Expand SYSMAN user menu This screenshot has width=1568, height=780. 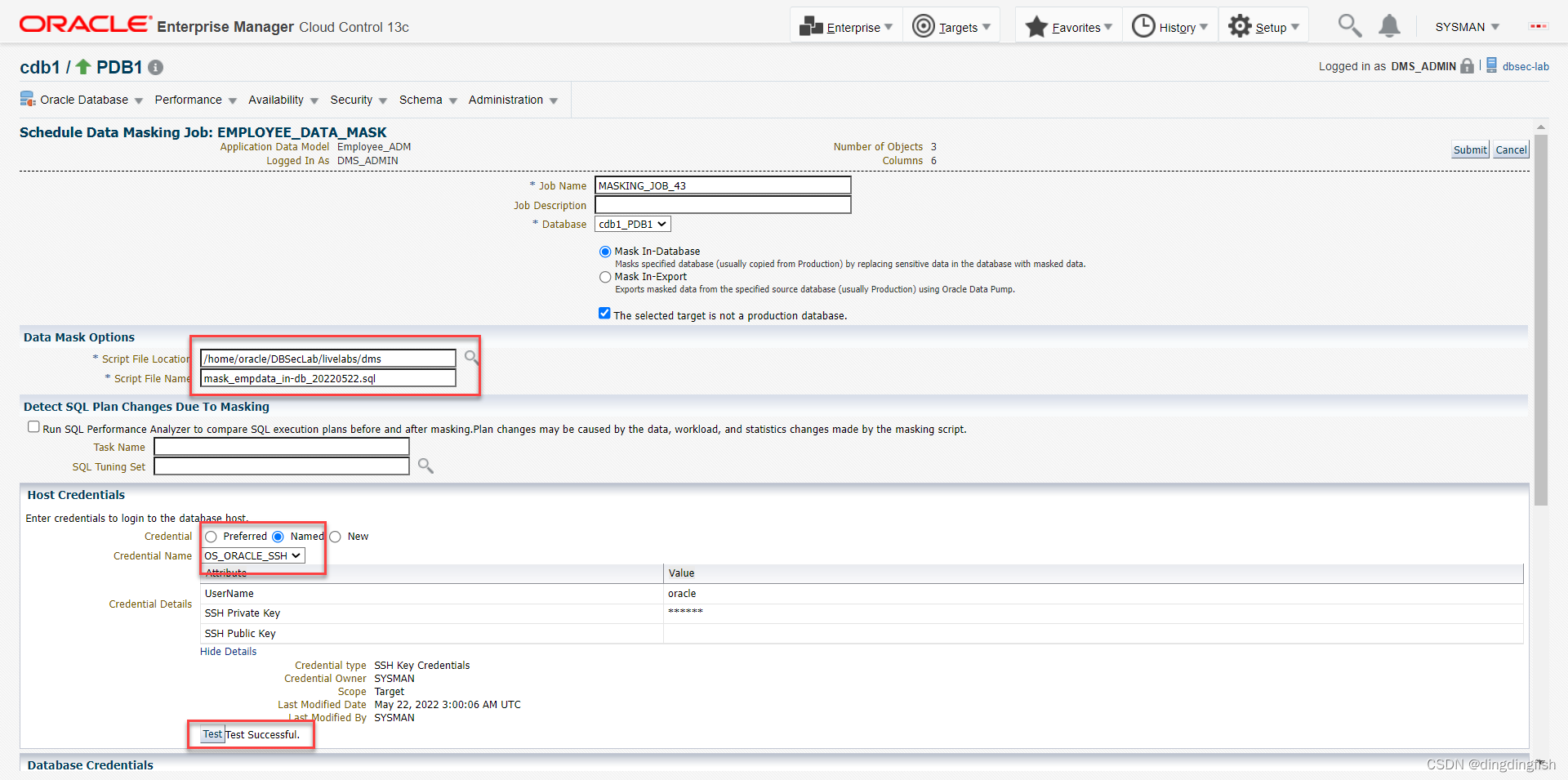tap(1468, 27)
